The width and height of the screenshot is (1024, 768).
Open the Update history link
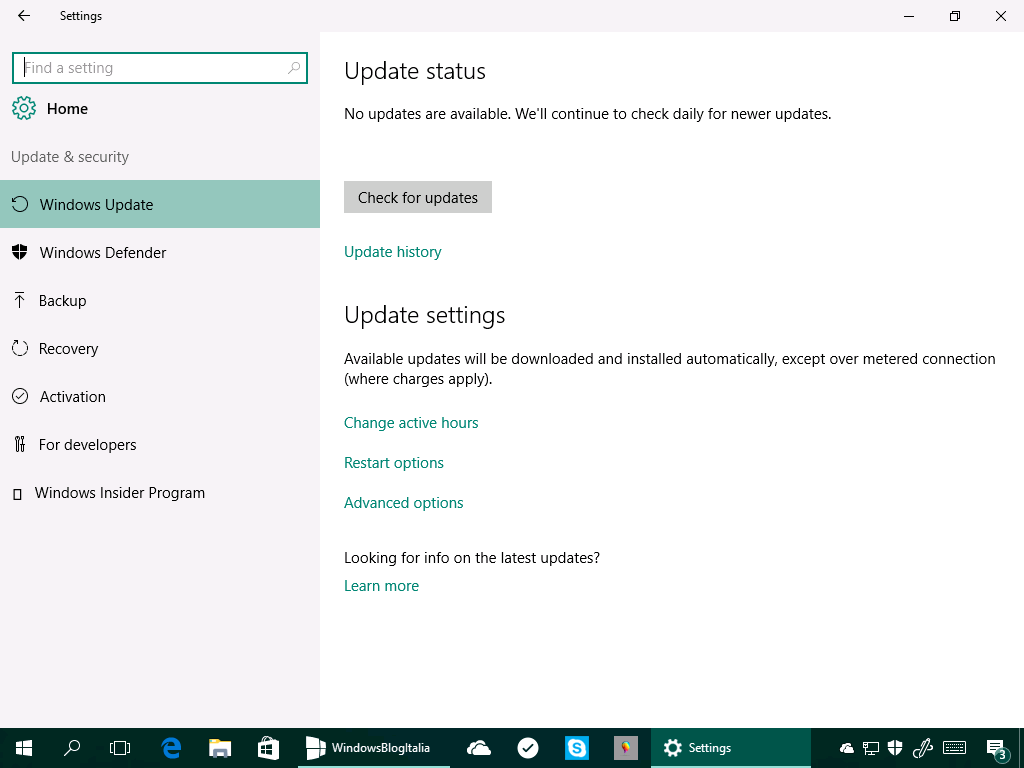click(392, 251)
